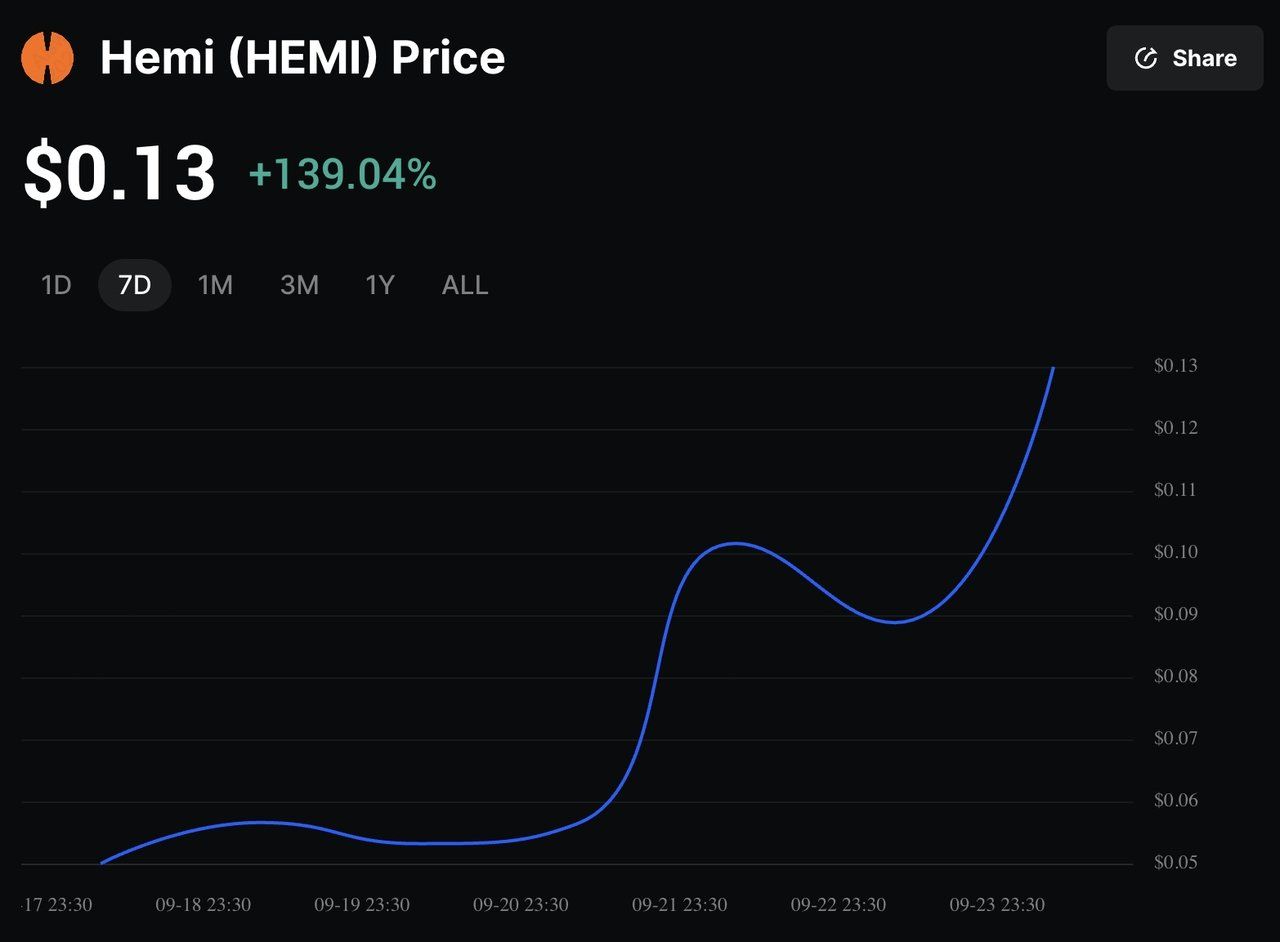Viewport: 1280px width, 942px height.
Task: Select the 1D time range
Action: [x=56, y=286]
